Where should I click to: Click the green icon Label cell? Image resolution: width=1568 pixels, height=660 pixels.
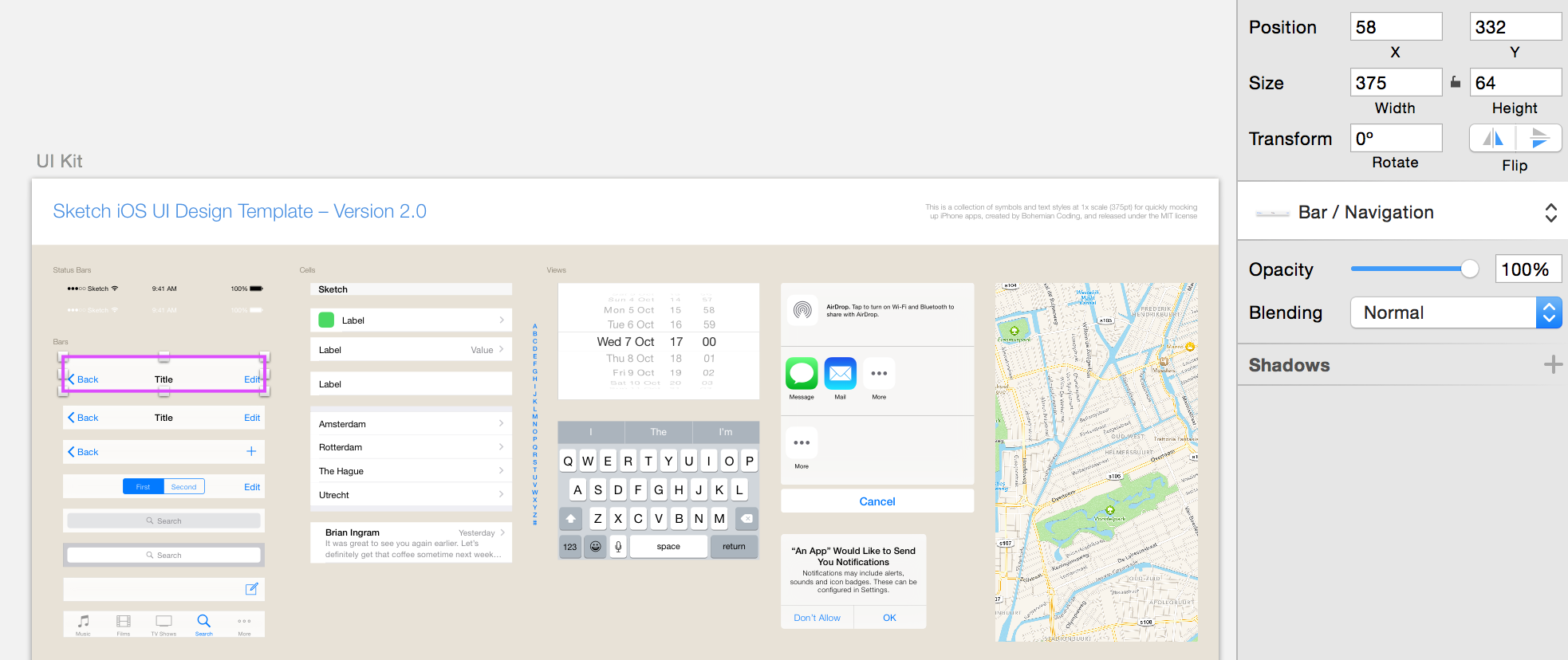tap(411, 320)
